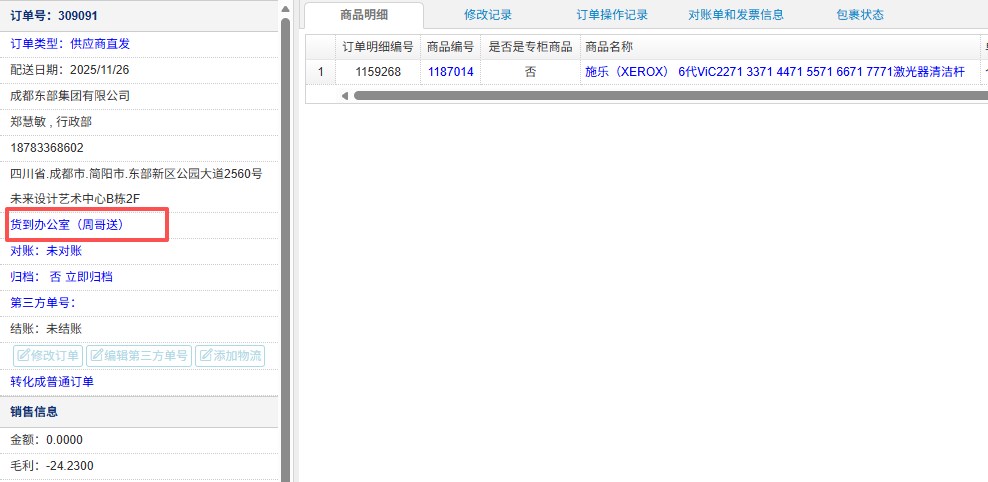Viewport: 988px width, 482px height.
Task: Click the 商品名称 column header
Action: click(x=608, y=47)
